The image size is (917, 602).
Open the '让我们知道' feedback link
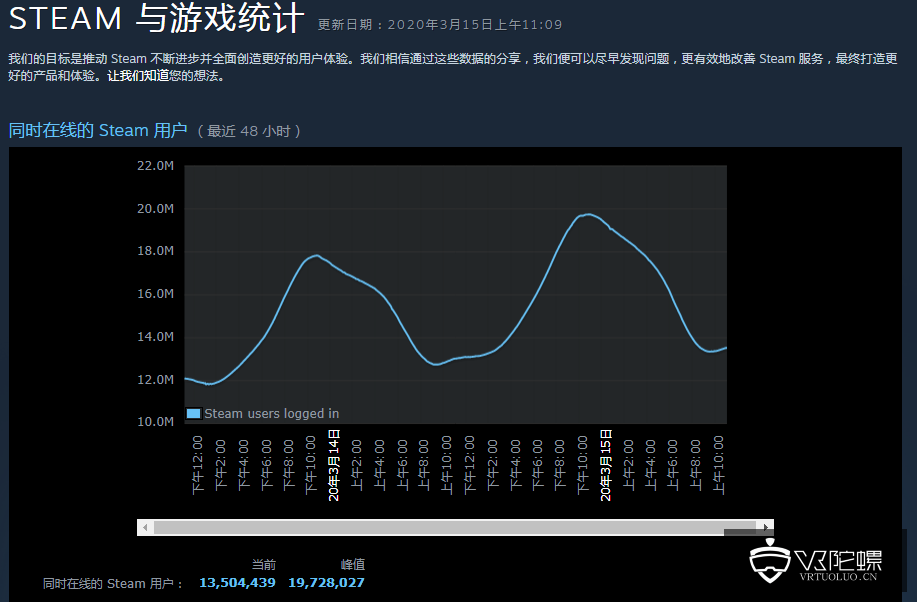pyautogui.click(x=138, y=76)
